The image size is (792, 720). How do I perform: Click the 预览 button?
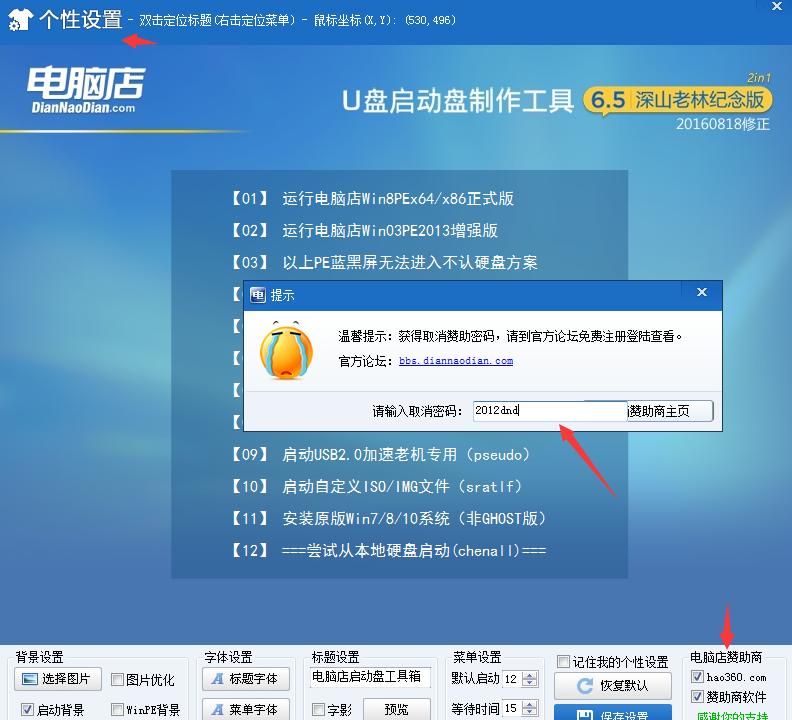(x=397, y=709)
